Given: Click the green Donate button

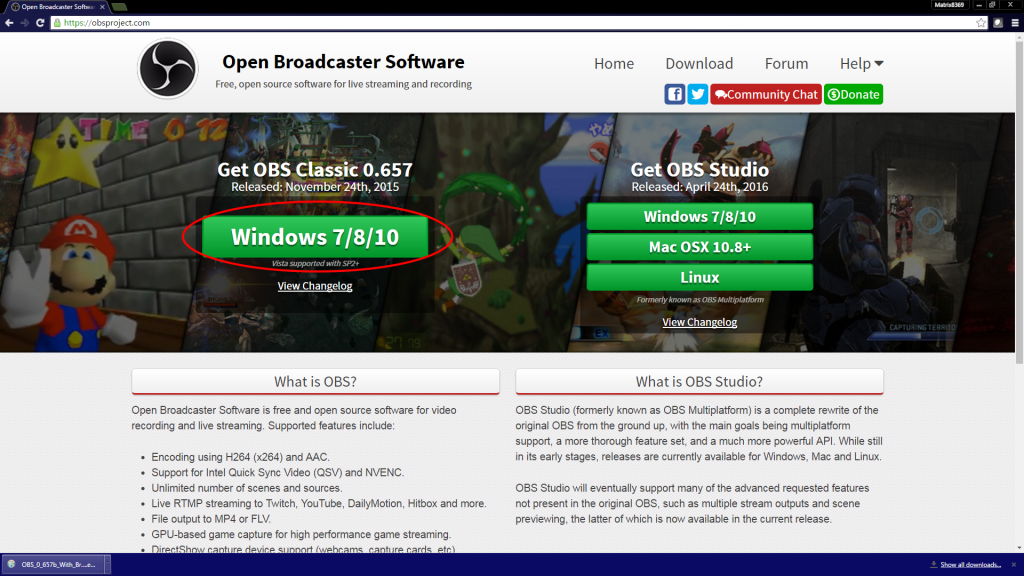Looking at the screenshot, I should point(853,94).
